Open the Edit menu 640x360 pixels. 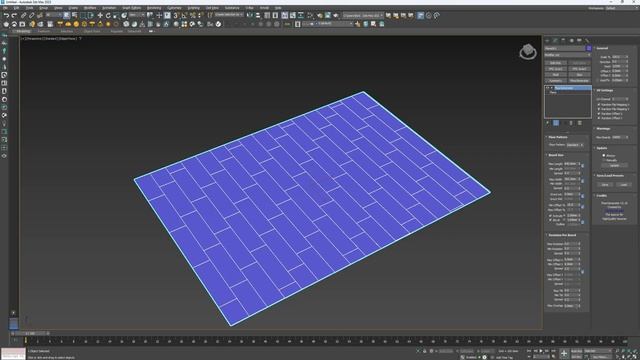16,8
